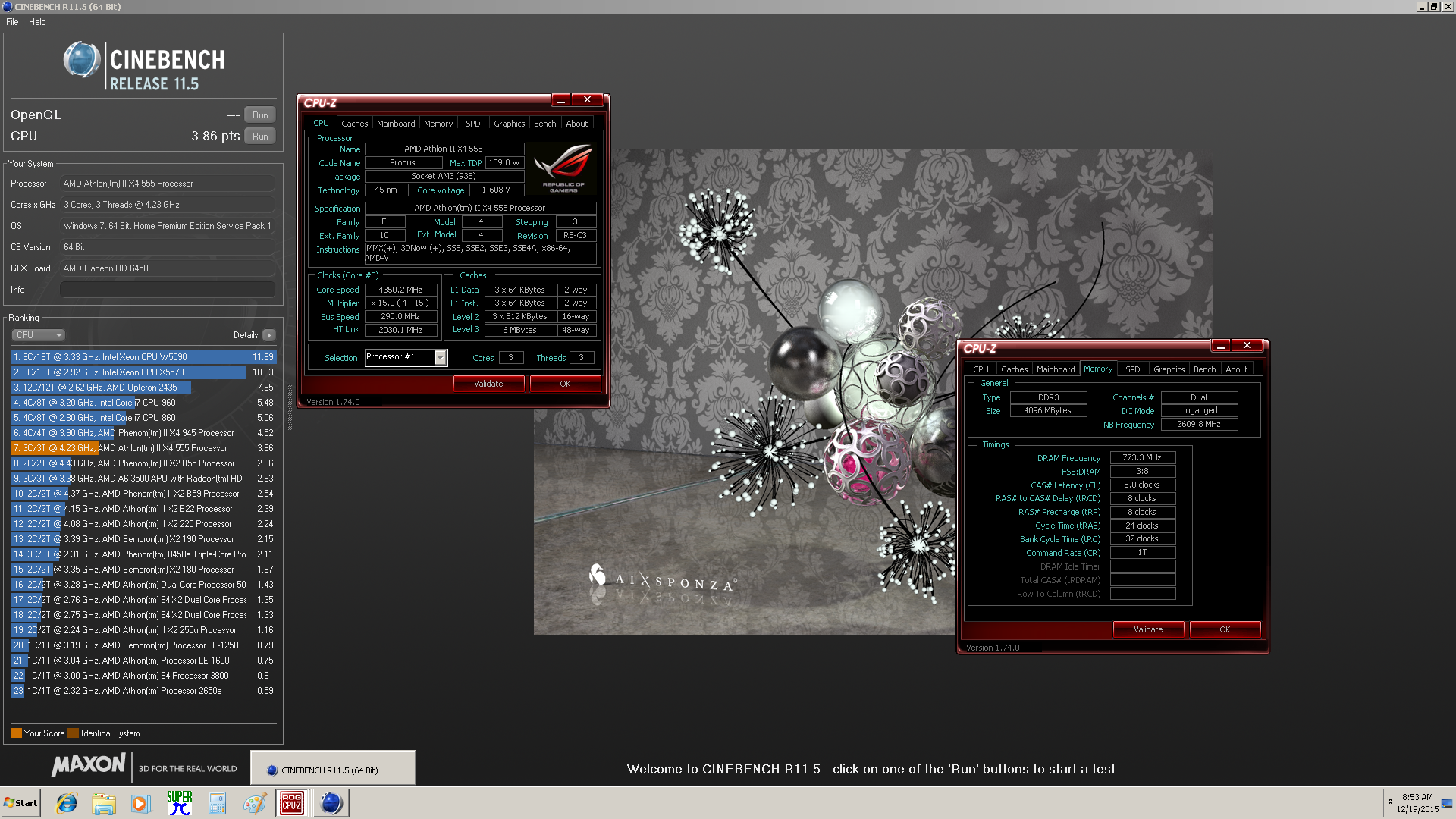
Task: Open Memory tab in first CPU-Z window
Action: point(438,124)
